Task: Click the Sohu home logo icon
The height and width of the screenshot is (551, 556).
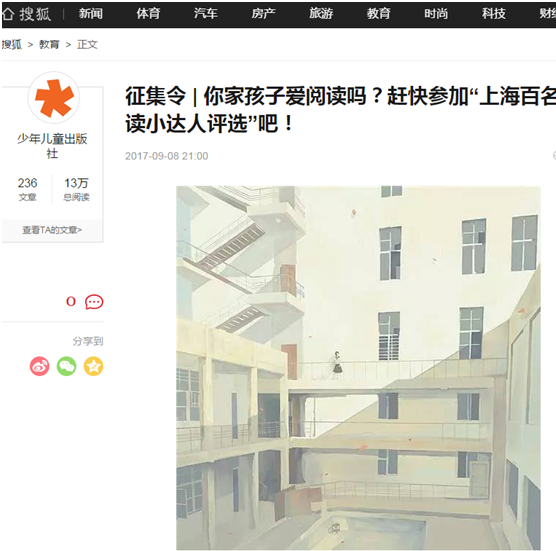Action: [27, 14]
